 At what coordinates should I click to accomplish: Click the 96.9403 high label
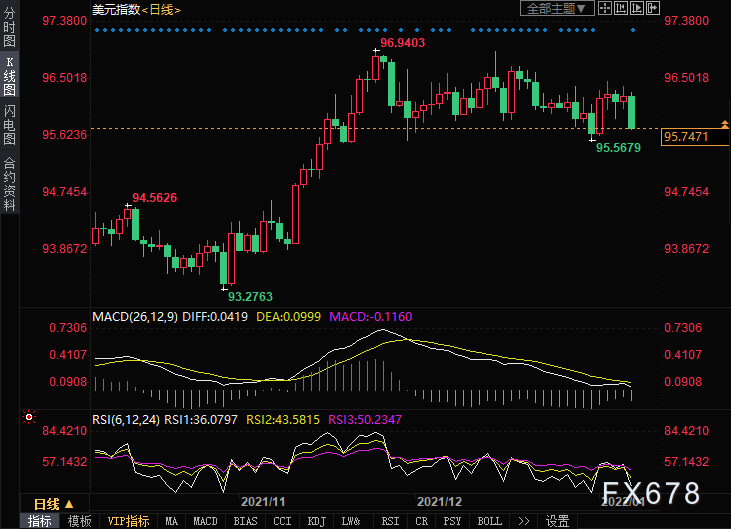tap(403, 43)
